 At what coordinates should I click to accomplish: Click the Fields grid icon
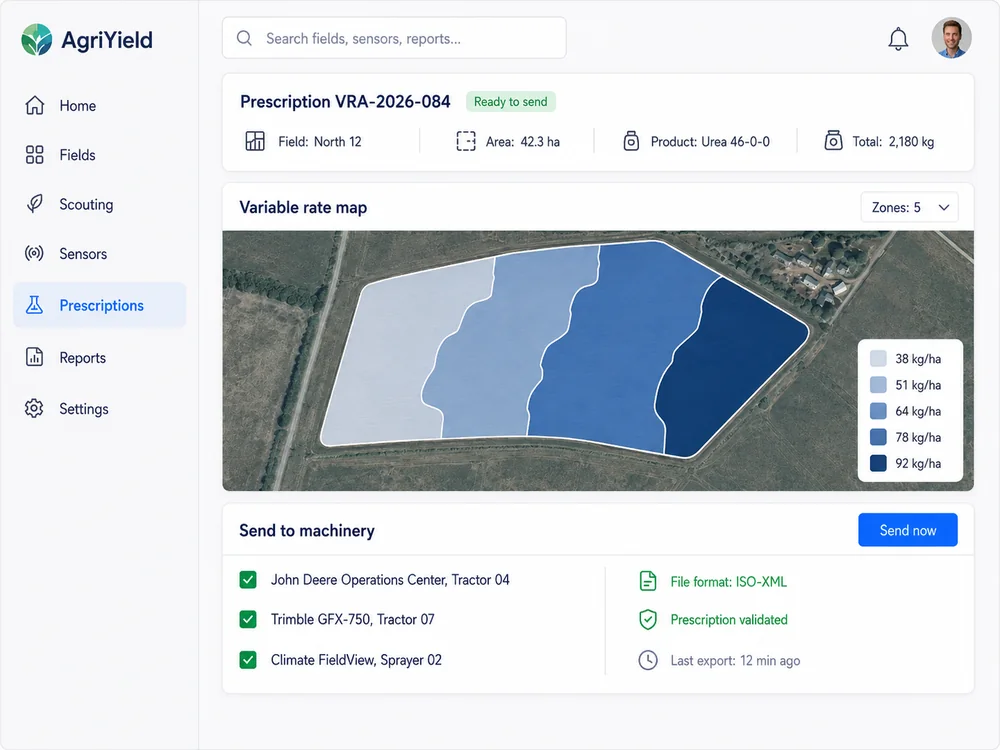pyautogui.click(x=34, y=155)
